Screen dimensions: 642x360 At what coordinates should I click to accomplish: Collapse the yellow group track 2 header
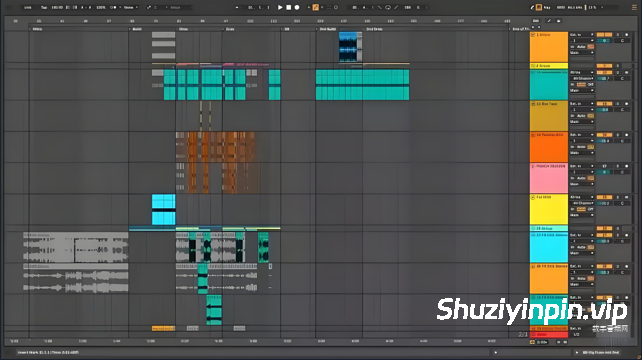(533, 66)
